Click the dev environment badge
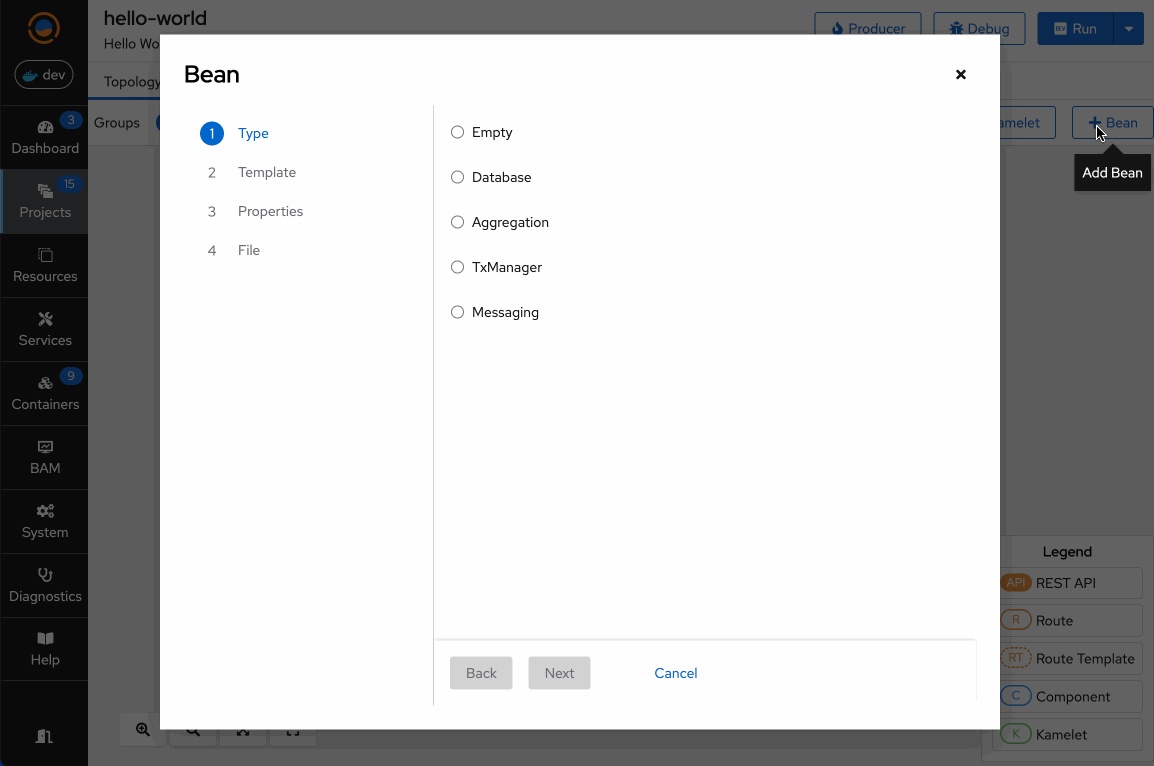 pyautogui.click(x=44, y=74)
